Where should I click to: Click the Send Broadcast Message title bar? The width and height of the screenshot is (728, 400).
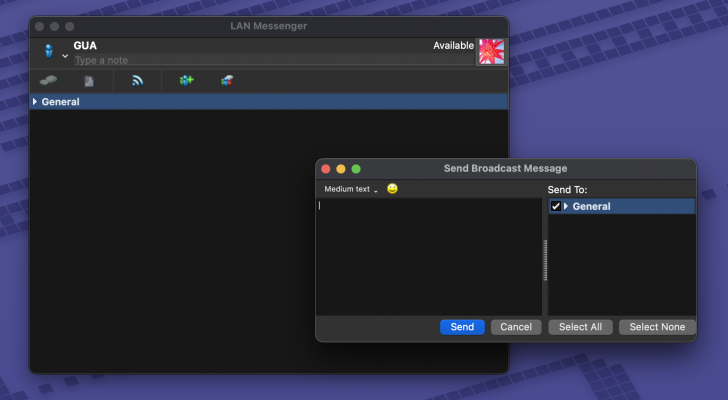pos(505,168)
